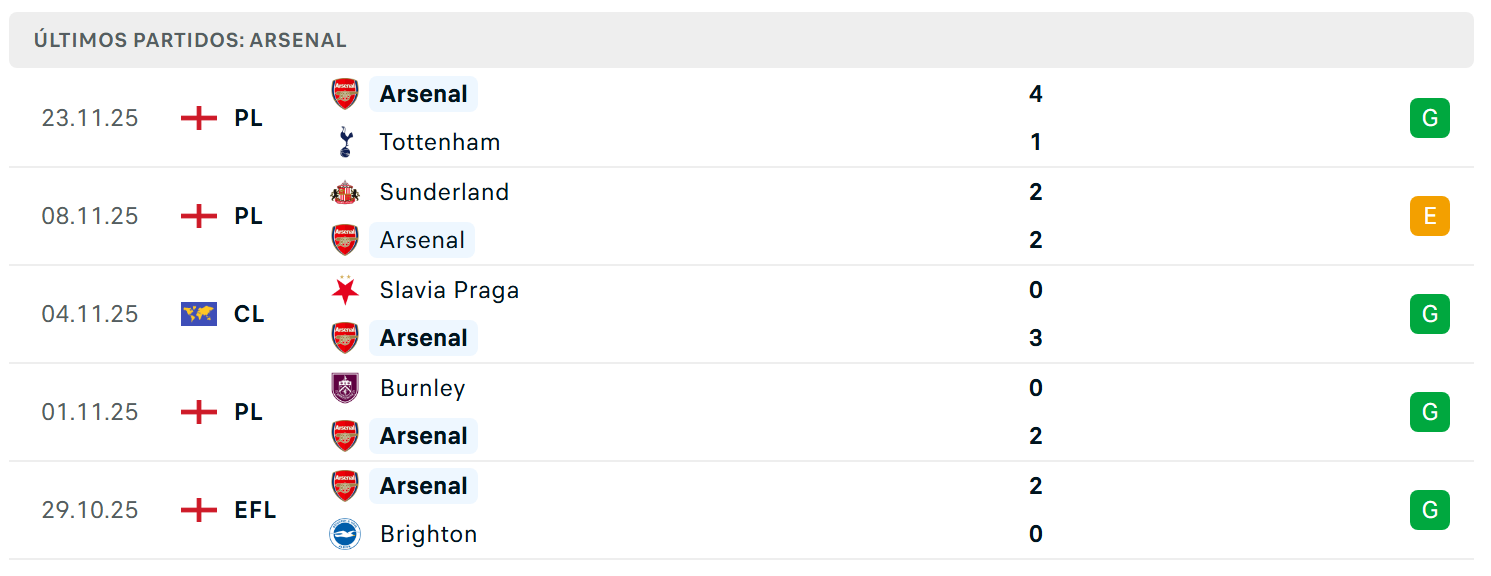Click the Tottenham club crest icon
The height and width of the screenshot is (576, 1491).
pos(345,142)
